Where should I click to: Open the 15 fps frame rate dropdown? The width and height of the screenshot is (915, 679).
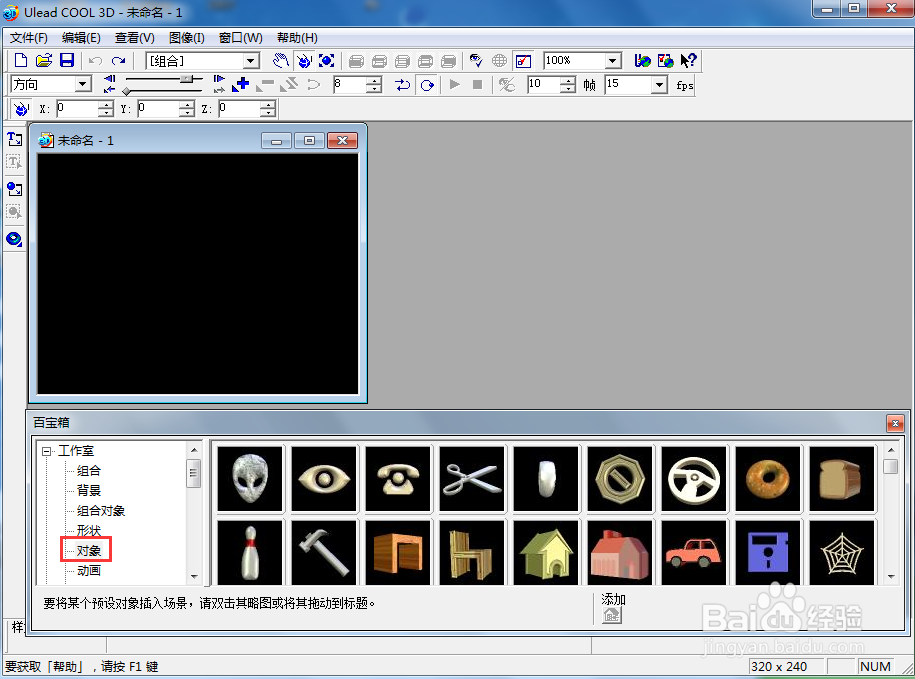pyautogui.click(x=659, y=85)
